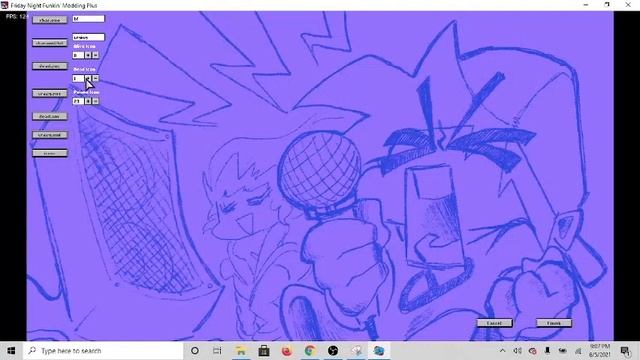Decrease the Alive Icon value with minus
The height and width of the screenshot is (360, 640).
click(x=96, y=55)
